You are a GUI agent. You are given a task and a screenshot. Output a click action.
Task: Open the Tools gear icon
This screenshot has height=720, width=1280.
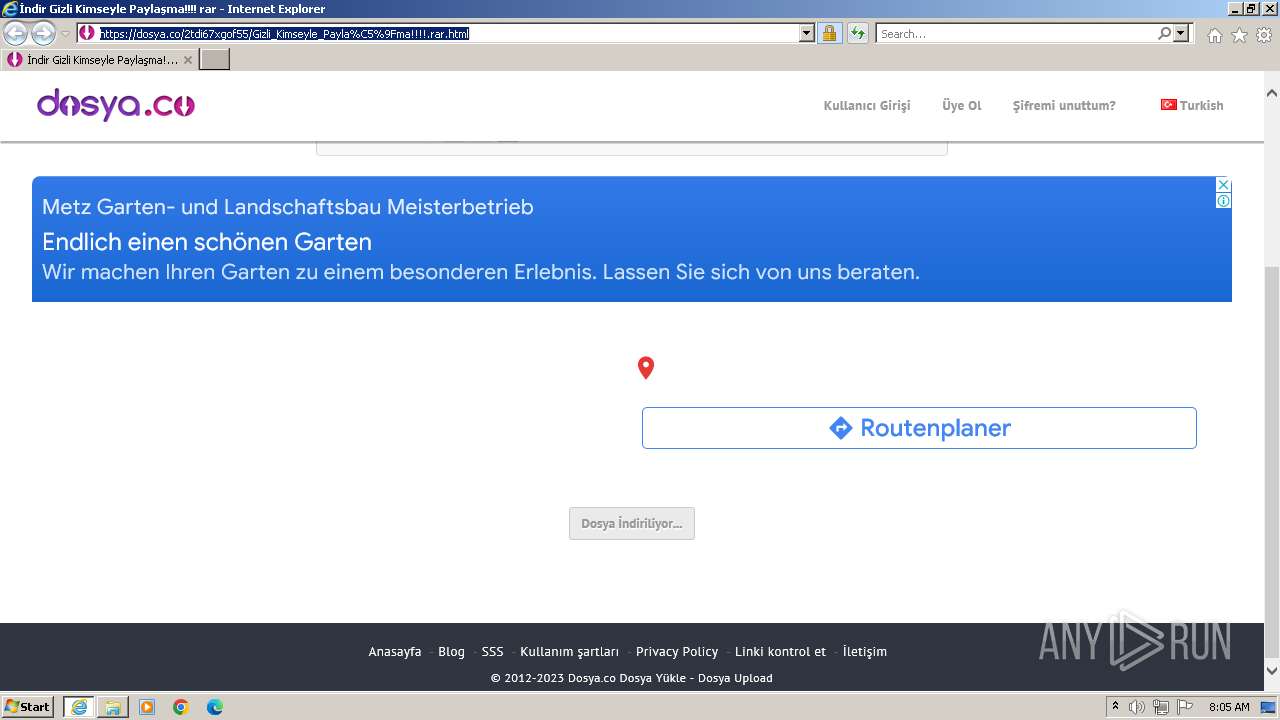pyautogui.click(x=1264, y=35)
